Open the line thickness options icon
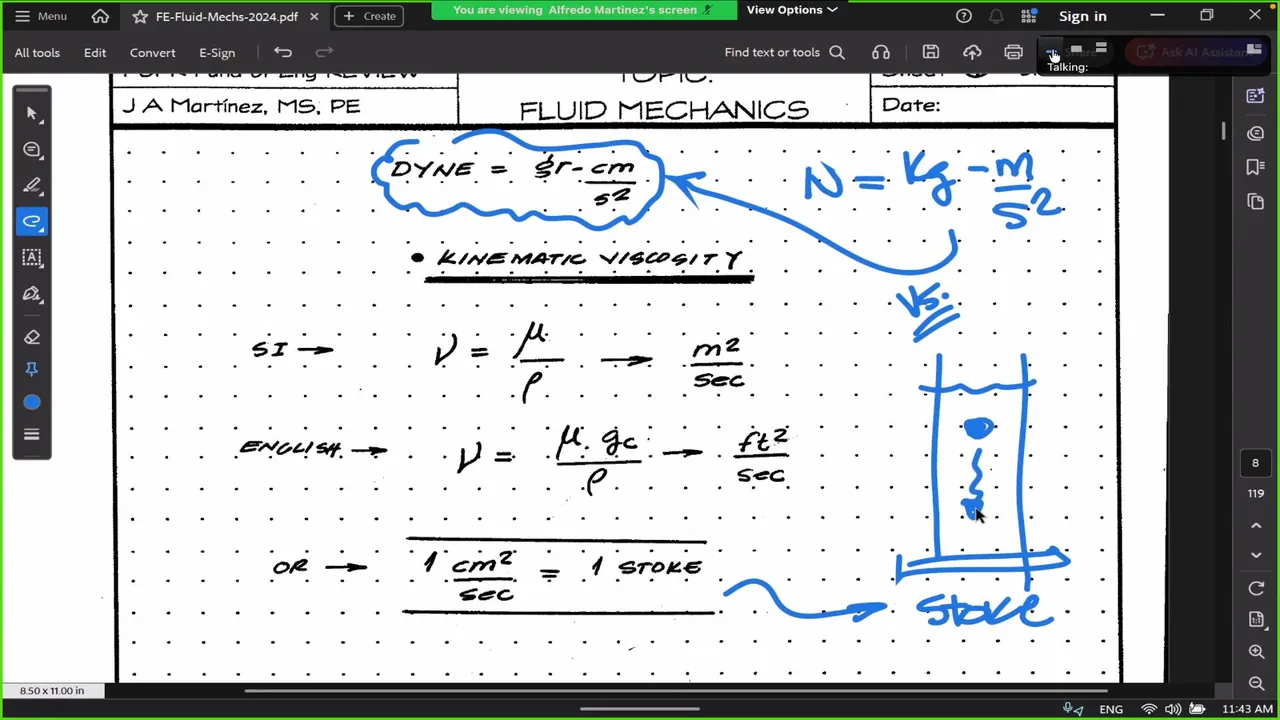 pyautogui.click(x=32, y=434)
